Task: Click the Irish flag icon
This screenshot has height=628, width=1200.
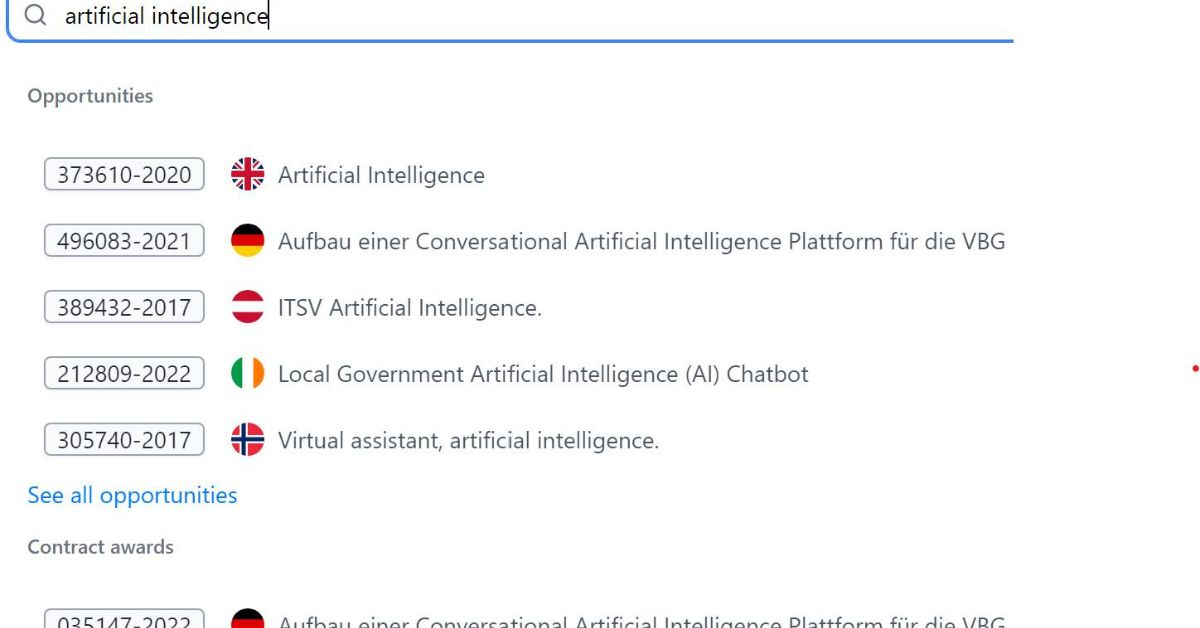Action: [247, 374]
